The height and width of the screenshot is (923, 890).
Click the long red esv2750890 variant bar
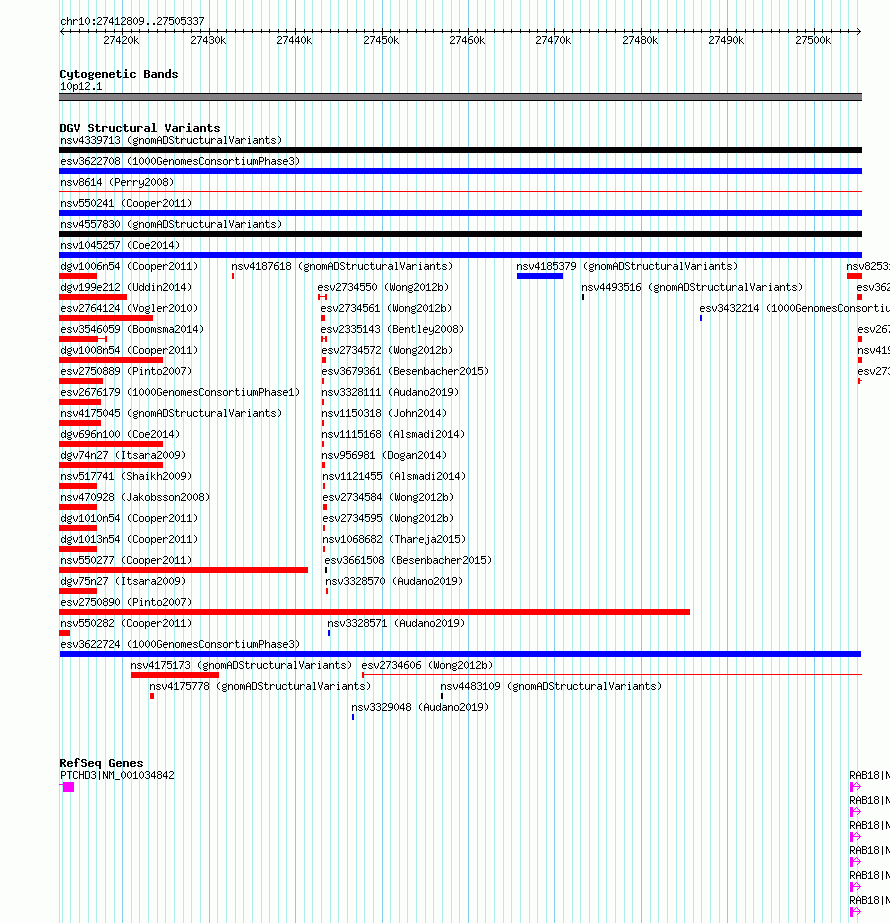point(374,612)
